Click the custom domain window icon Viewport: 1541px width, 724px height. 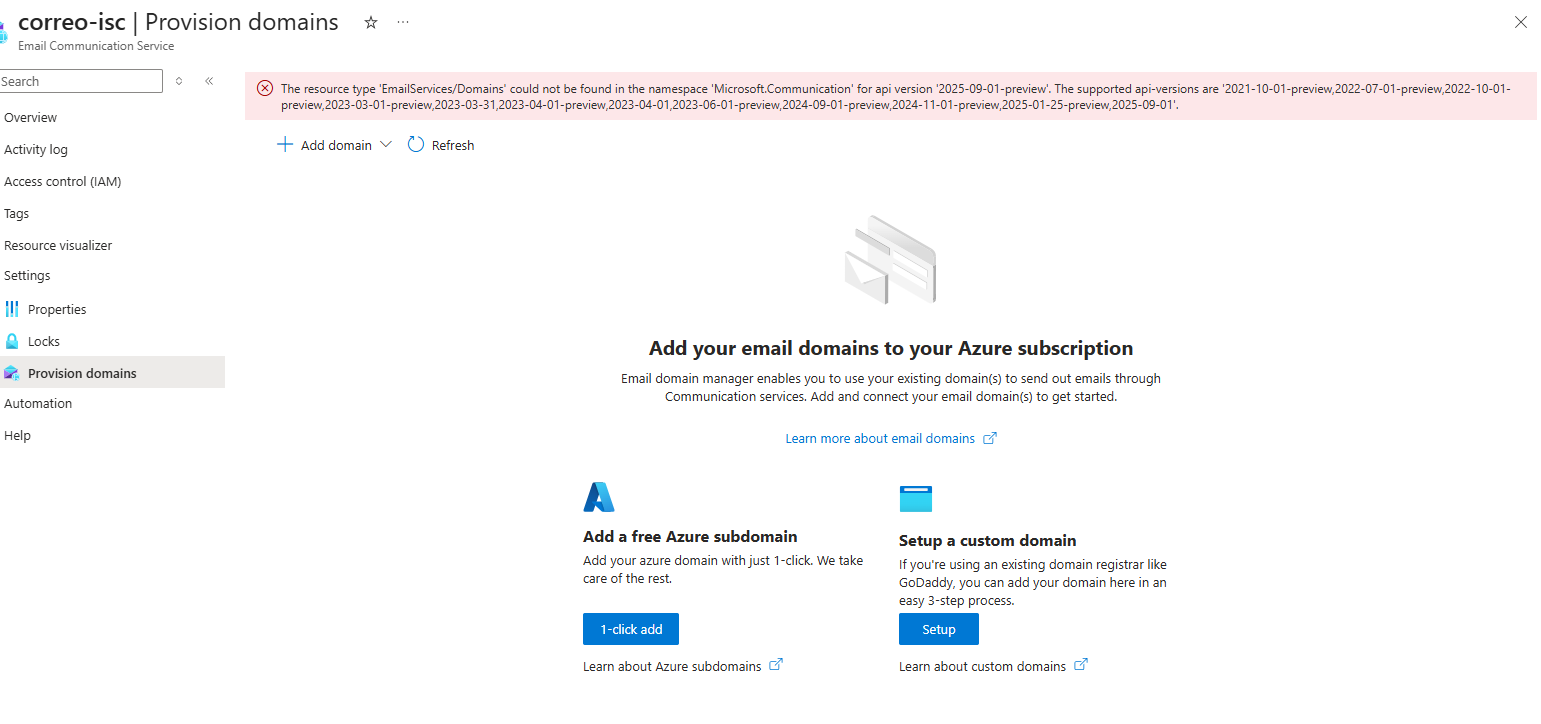915,499
